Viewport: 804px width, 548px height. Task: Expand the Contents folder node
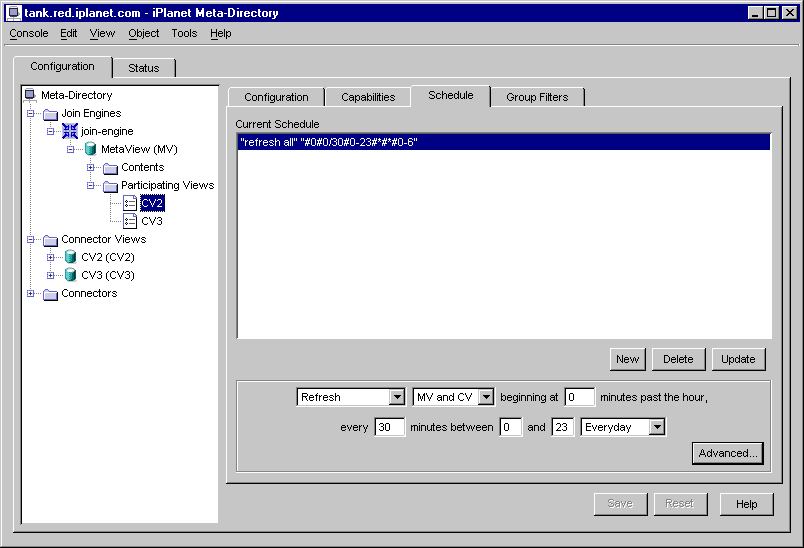click(90, 167)
